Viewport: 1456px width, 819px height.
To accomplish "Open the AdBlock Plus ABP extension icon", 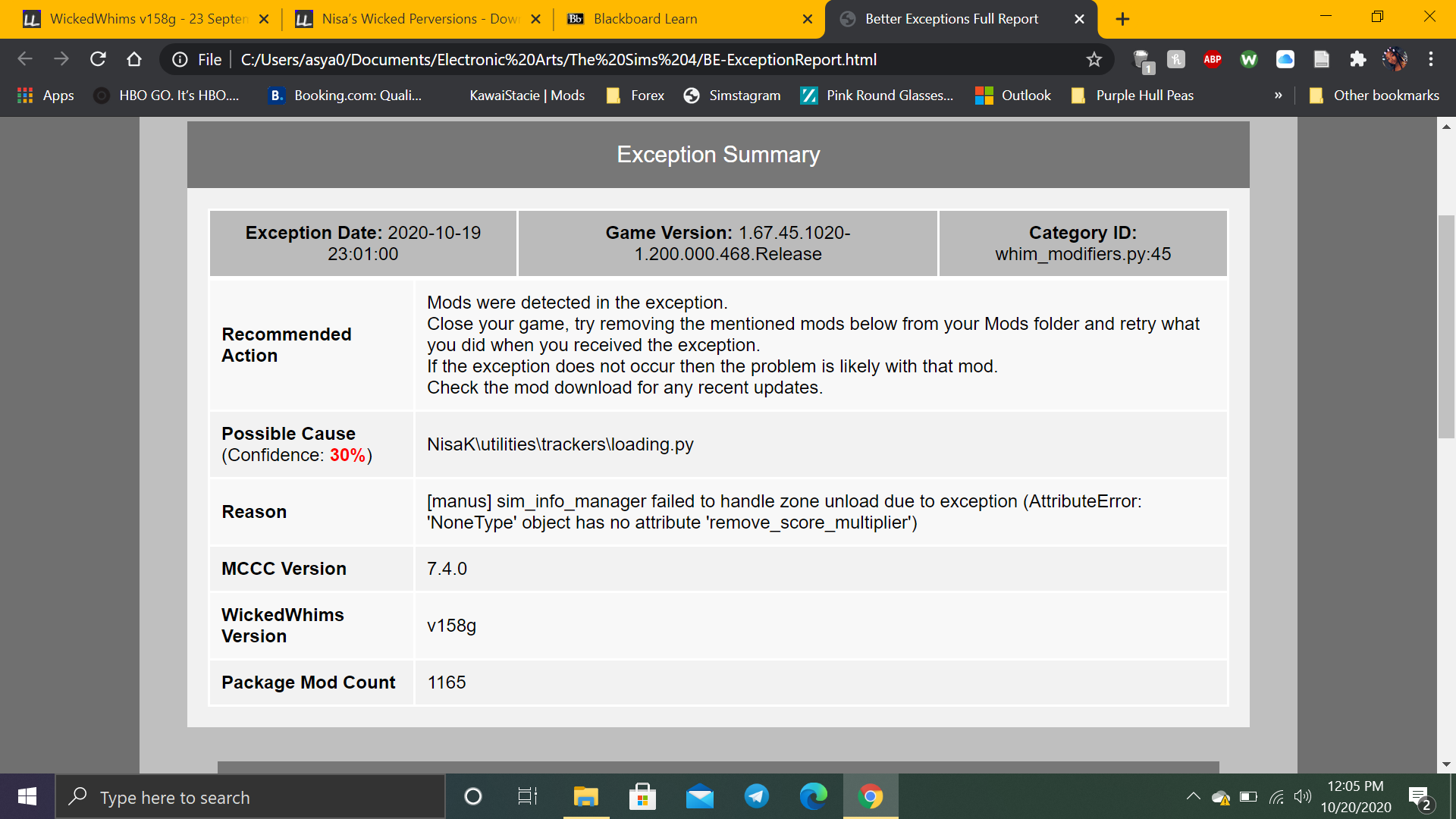I will pos(1213,59).
